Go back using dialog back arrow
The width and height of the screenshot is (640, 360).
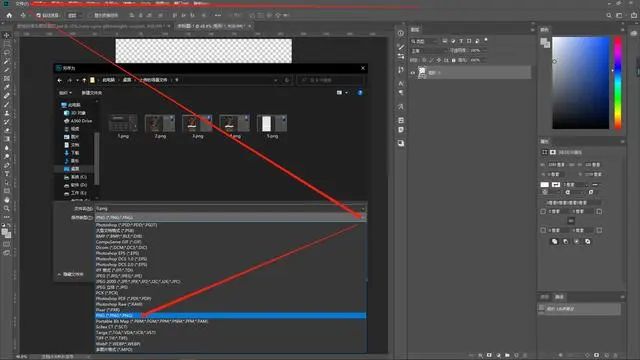click(60, 80)
